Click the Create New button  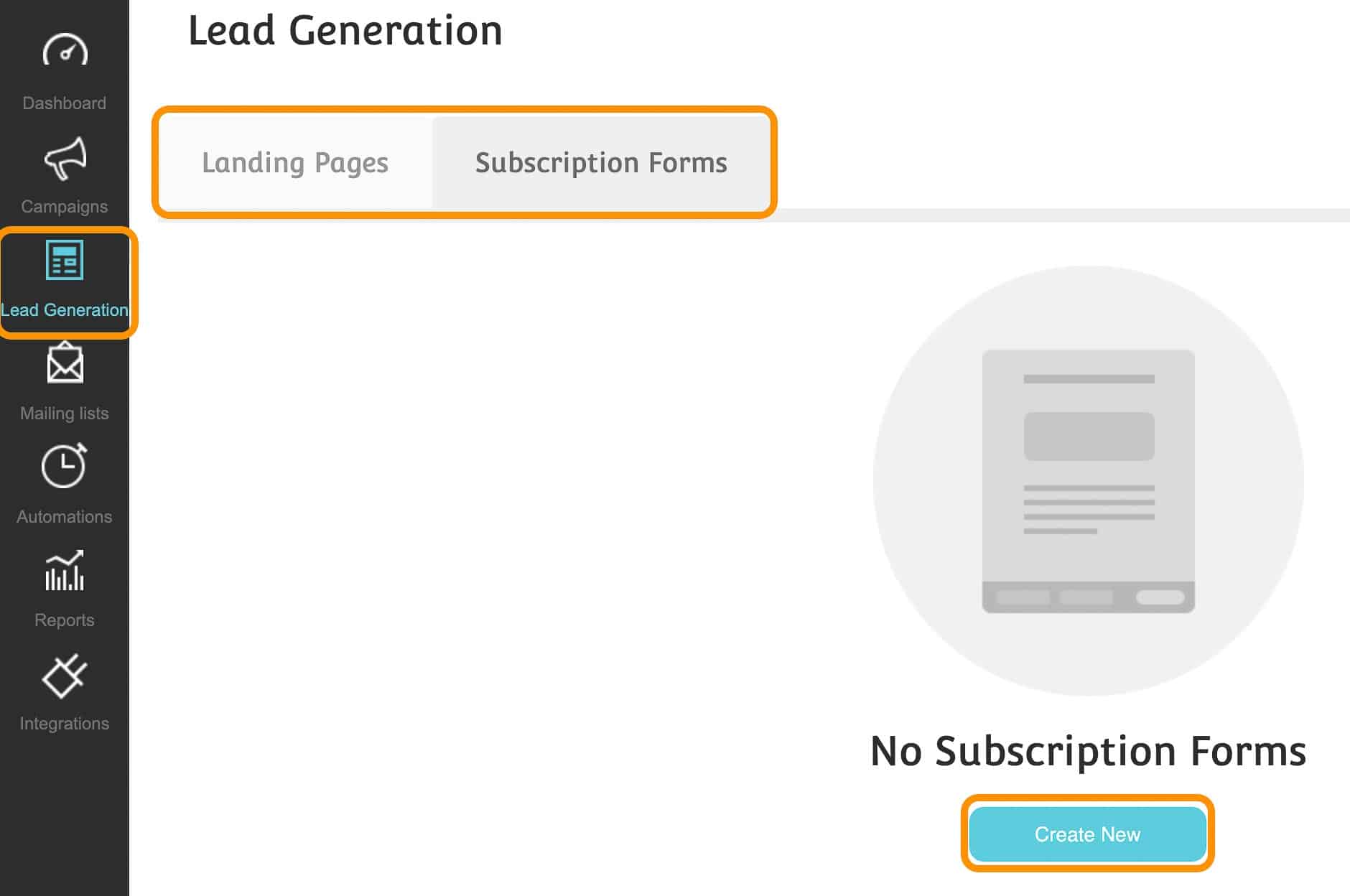[1086, 834]
